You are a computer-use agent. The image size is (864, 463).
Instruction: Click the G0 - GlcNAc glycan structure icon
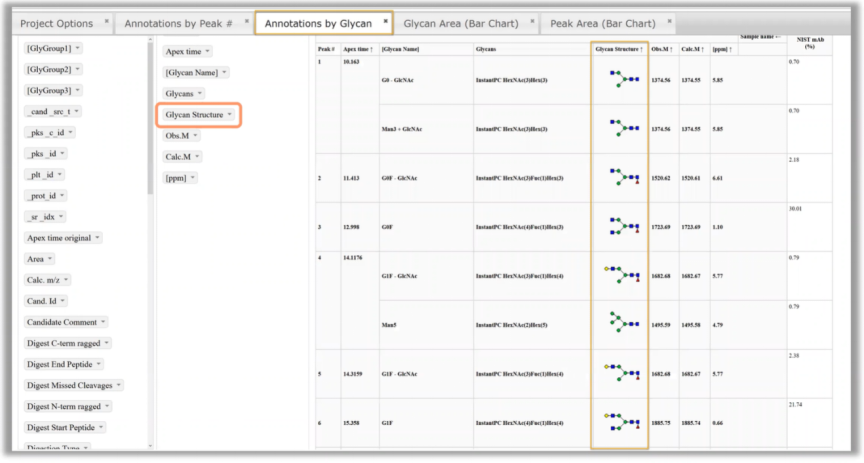[624, 79]
